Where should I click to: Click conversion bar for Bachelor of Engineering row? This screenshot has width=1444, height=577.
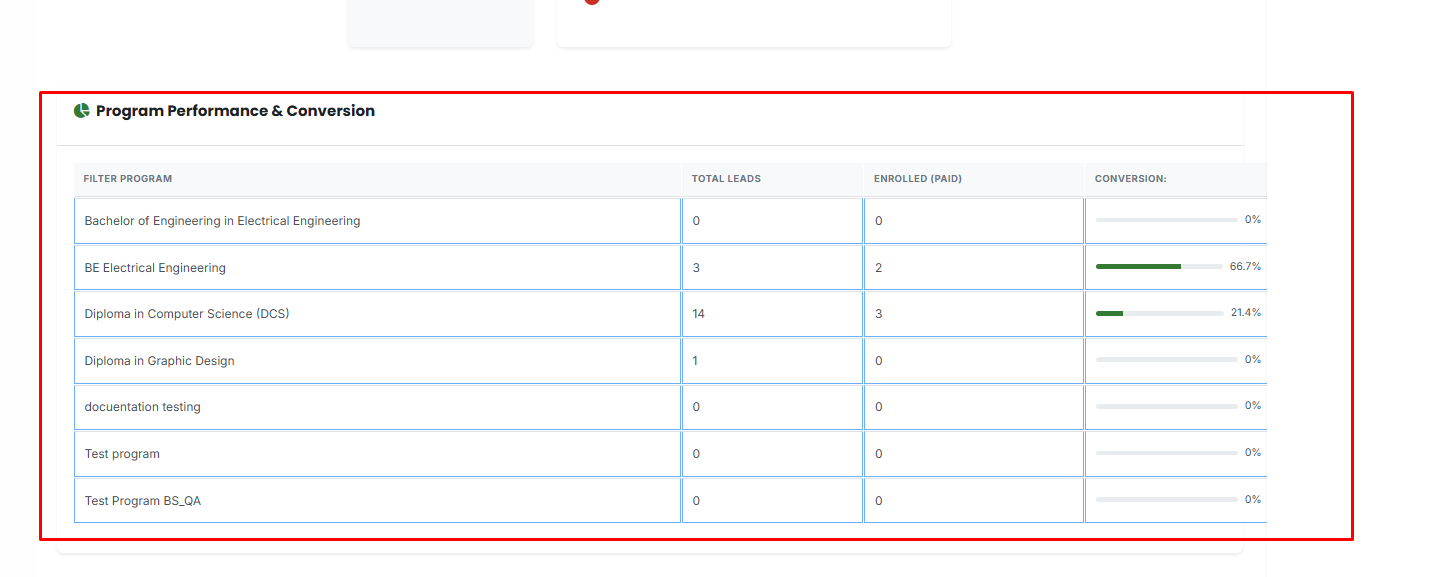(x=1167, y=220)
